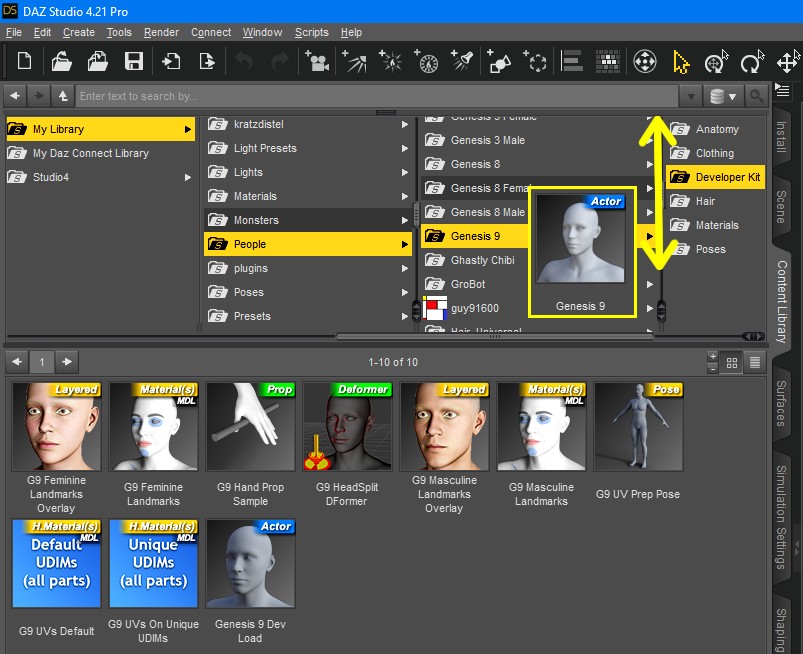Select the Hair folder
This screenshot has width=803, height=654.
click(715, 201)
